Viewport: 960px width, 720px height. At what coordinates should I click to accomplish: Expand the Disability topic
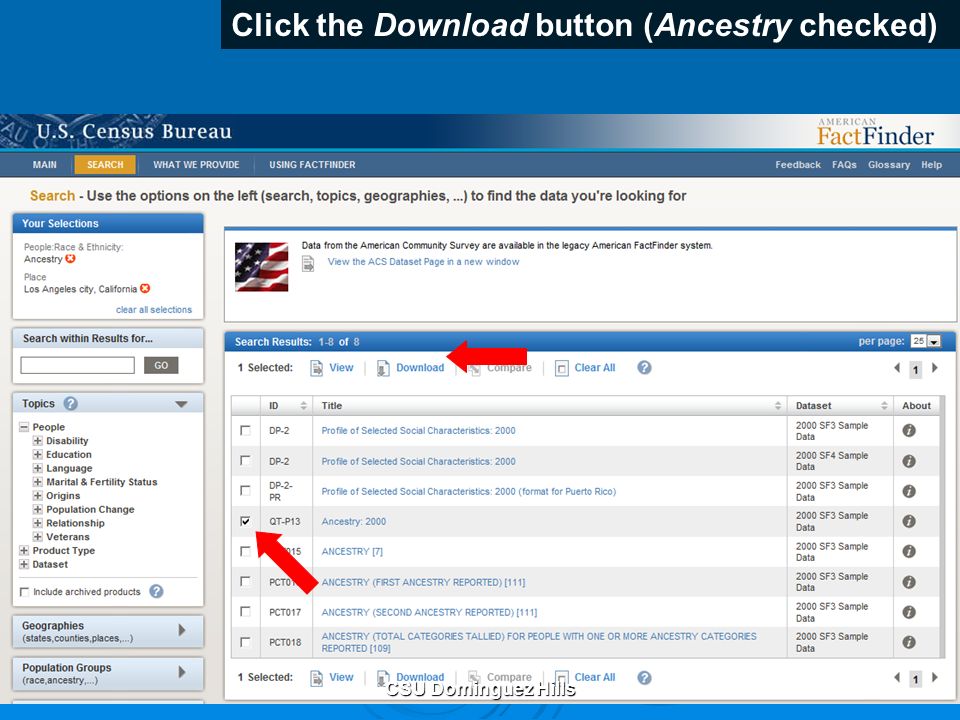(37, 441)
